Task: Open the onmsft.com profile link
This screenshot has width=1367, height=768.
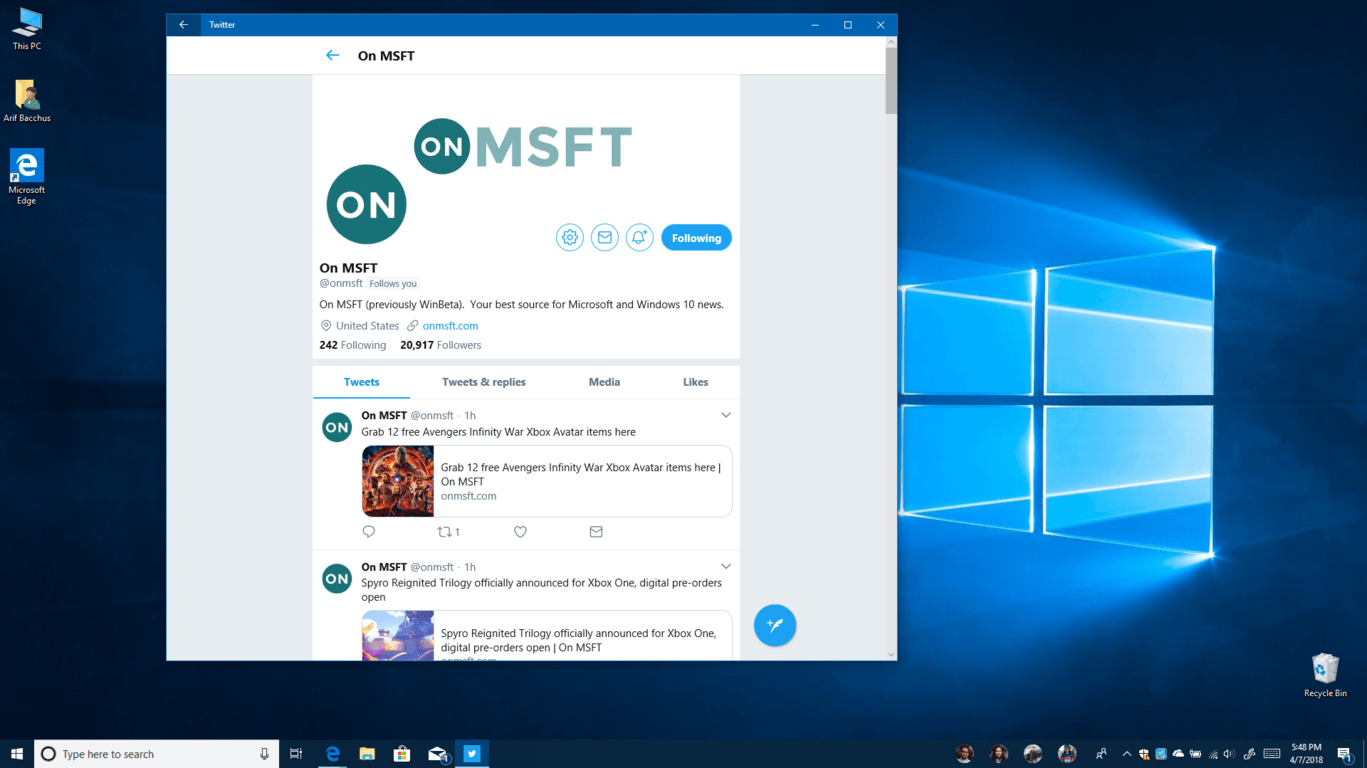Action: (x=450, y=326)
